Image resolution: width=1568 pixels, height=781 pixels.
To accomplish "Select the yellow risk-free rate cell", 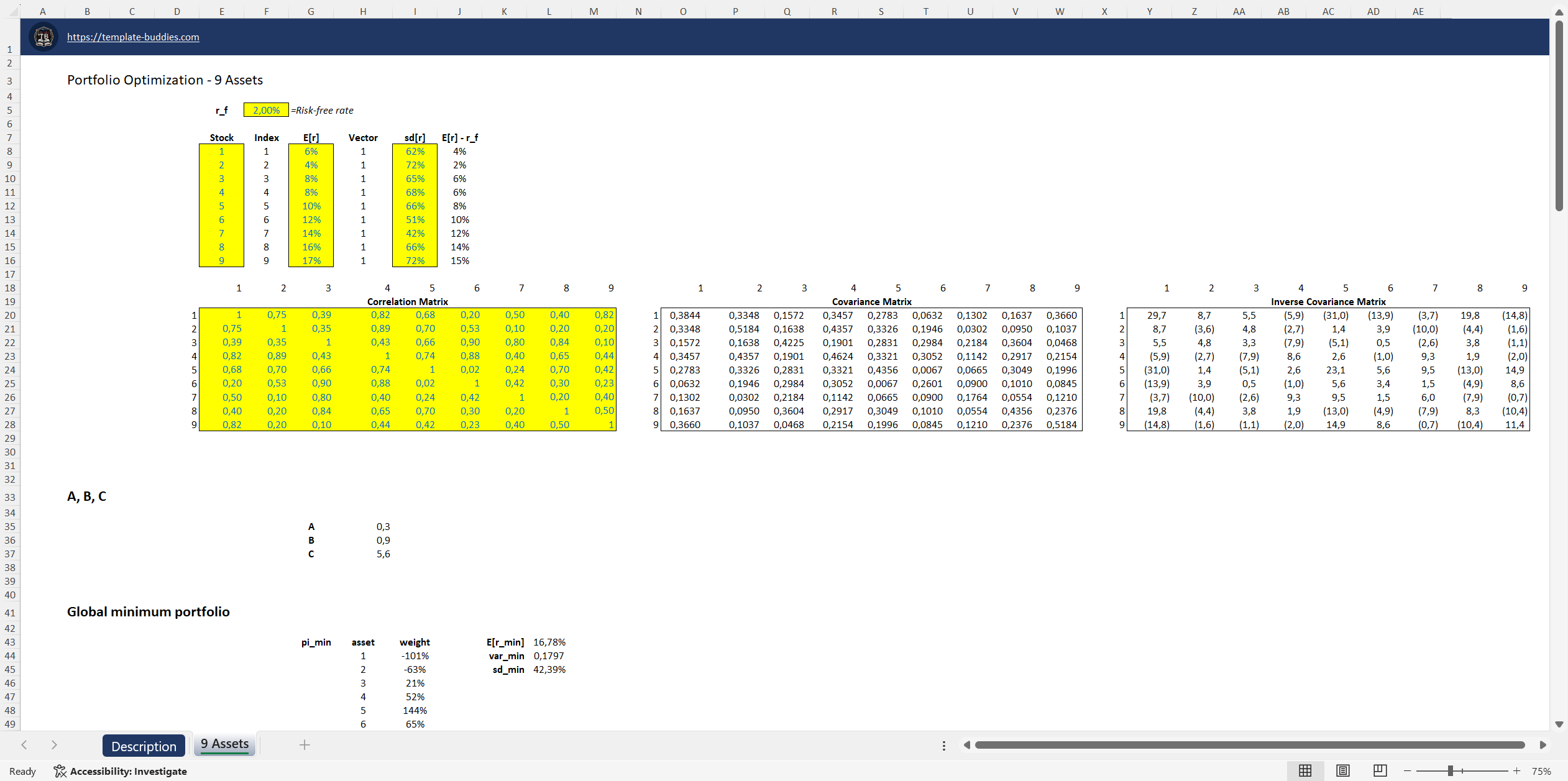I will pyautogui.click(x=265, y=110).
